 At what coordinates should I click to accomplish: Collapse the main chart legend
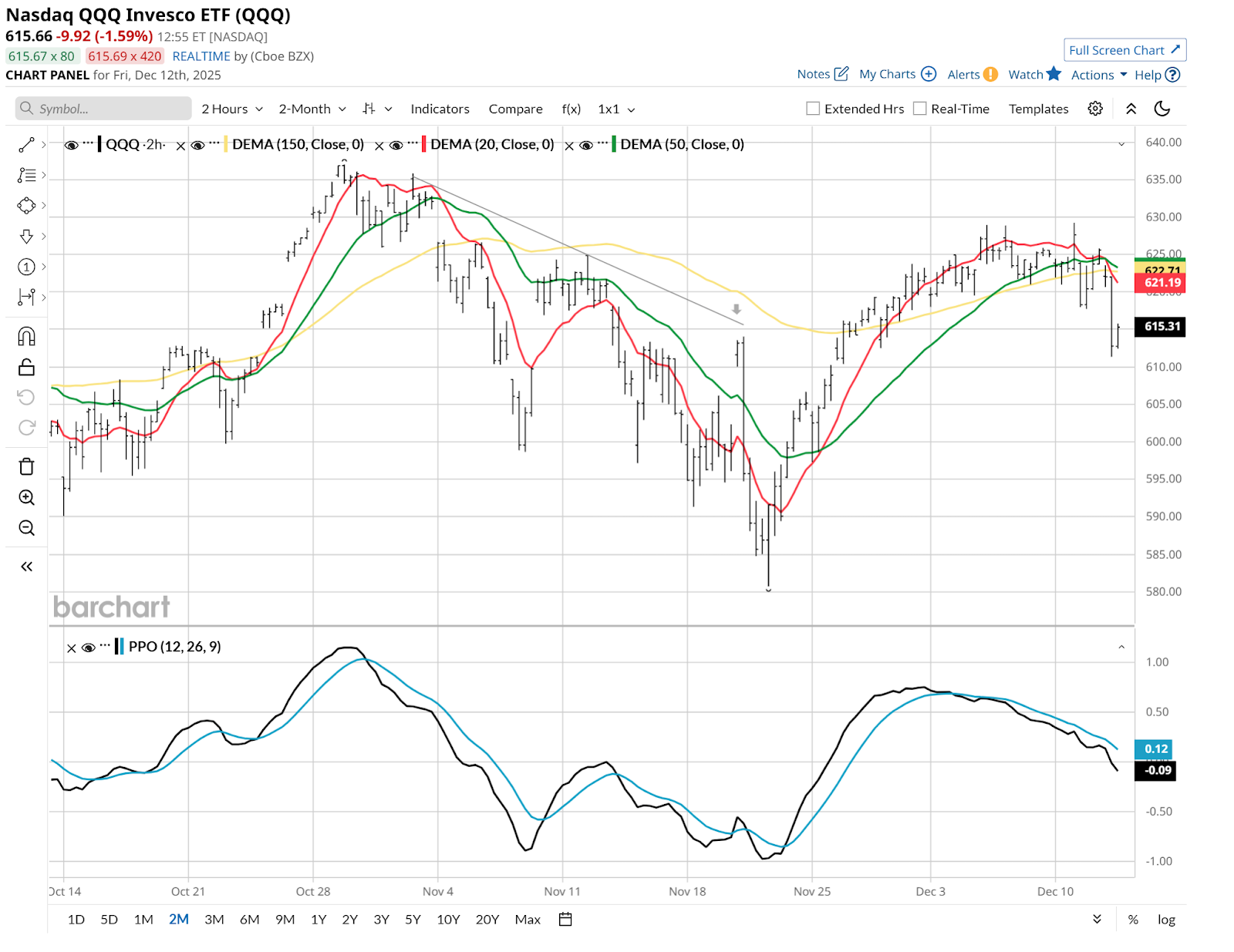tap(1121, 144)
